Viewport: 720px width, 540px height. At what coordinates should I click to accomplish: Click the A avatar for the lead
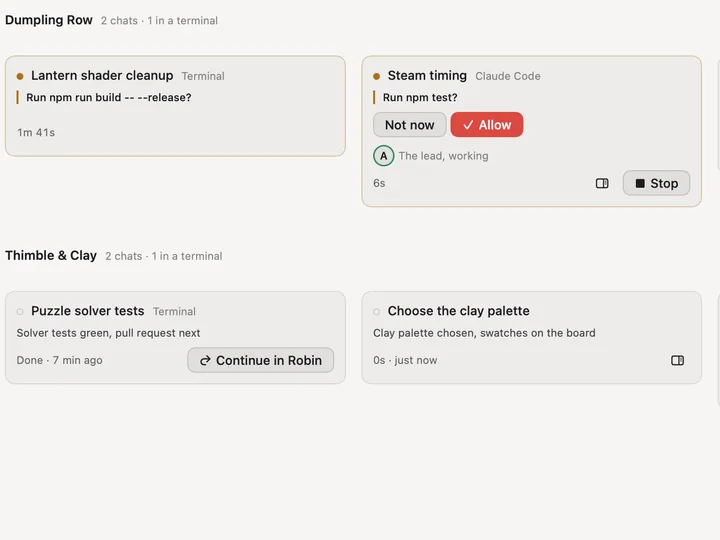383,156
